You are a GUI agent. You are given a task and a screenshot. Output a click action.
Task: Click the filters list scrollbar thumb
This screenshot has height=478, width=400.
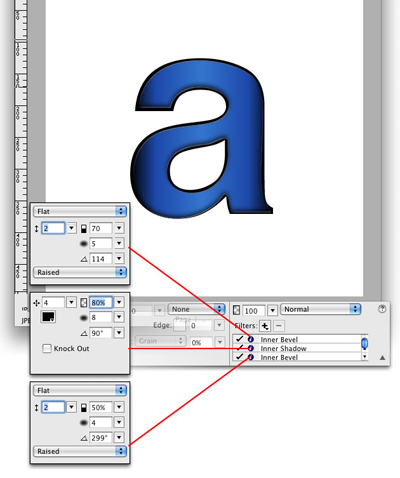[x=365, y=344]
